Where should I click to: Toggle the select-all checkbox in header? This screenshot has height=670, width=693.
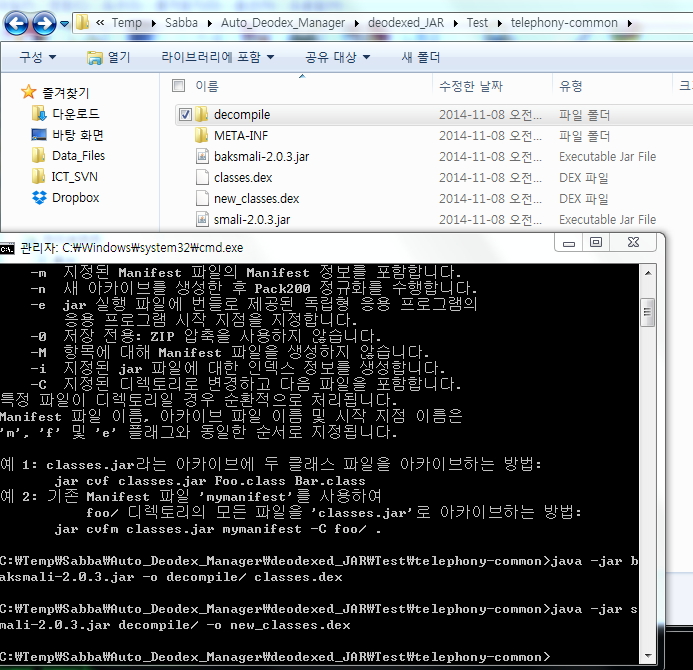(179, 85)
